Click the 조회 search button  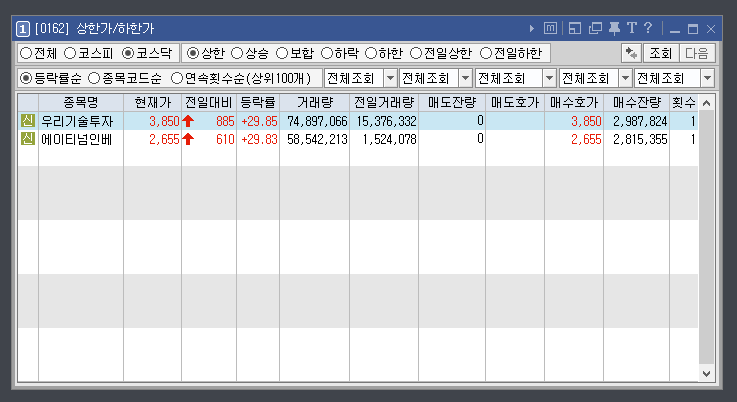click(661, 53)
